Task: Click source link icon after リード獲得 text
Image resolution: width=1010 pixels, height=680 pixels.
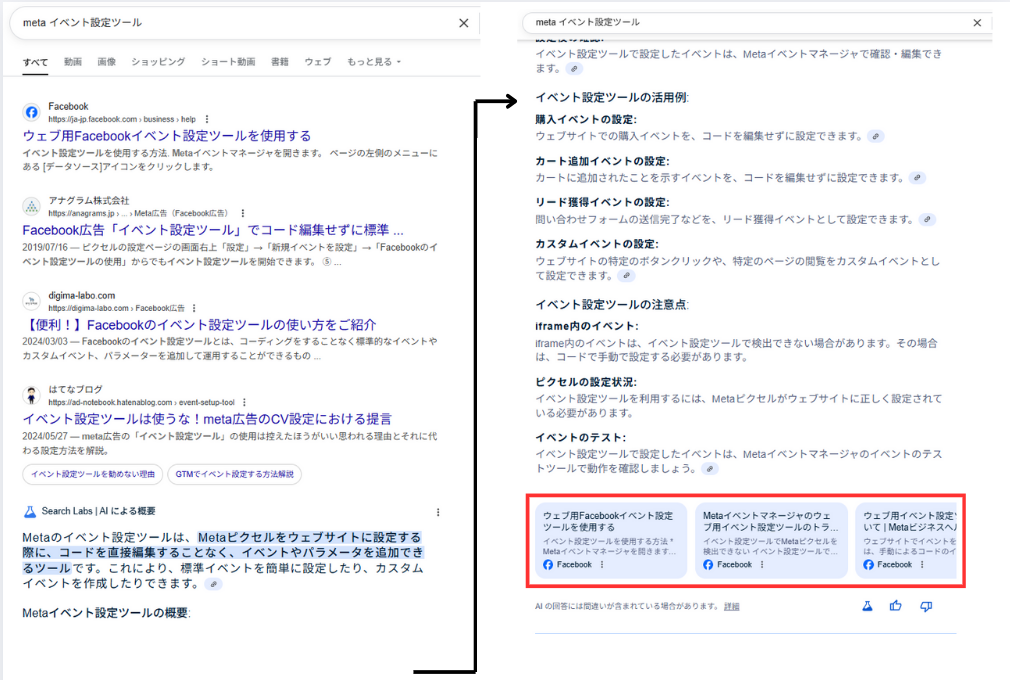Action: click(x=927, y=220)
